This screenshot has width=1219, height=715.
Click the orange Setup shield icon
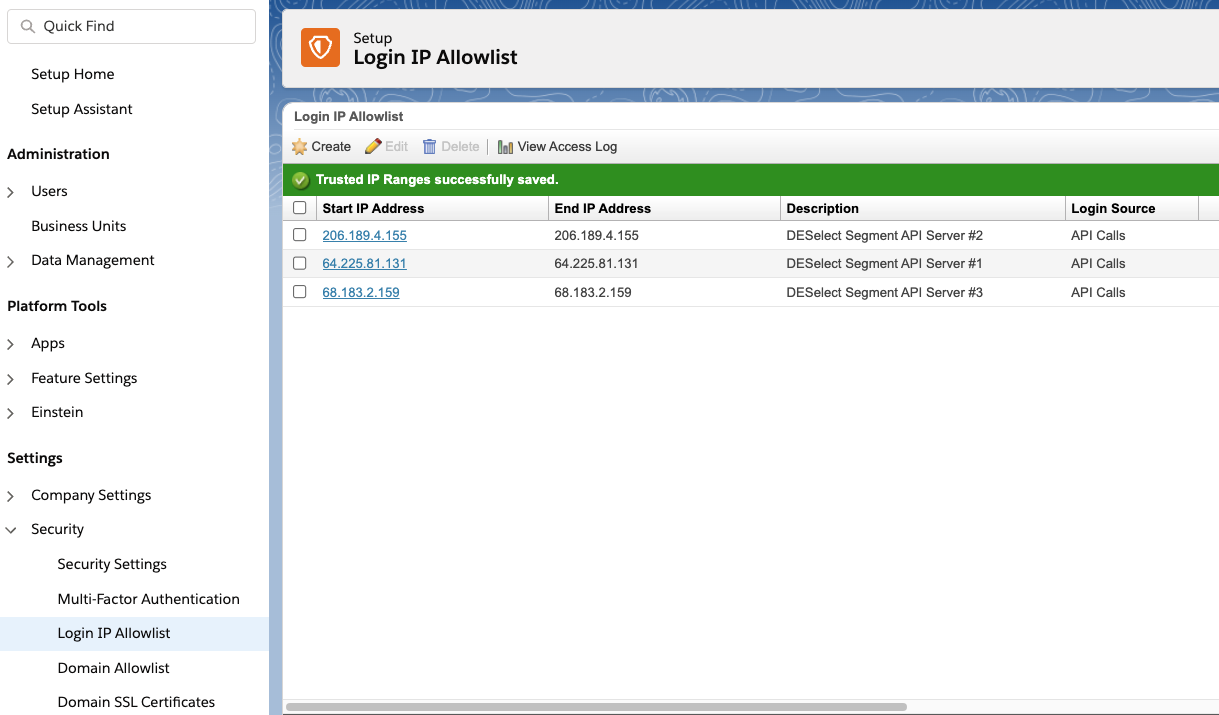pos(320,47)
